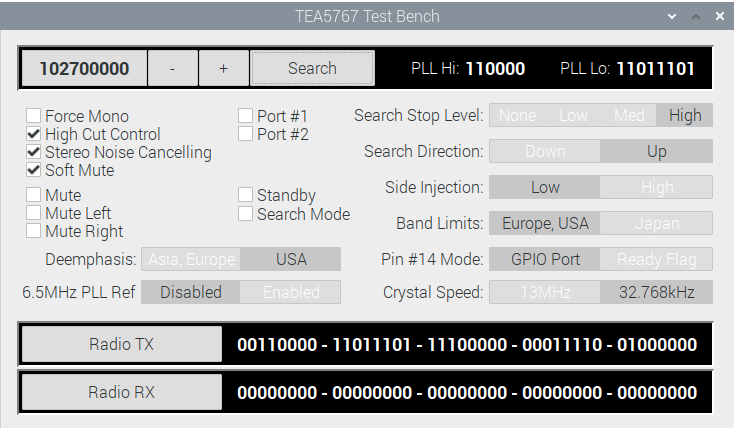This screenshot has width=734, height=430.
Task: Check the Port #2 box
Action: [x=245, y=134]
